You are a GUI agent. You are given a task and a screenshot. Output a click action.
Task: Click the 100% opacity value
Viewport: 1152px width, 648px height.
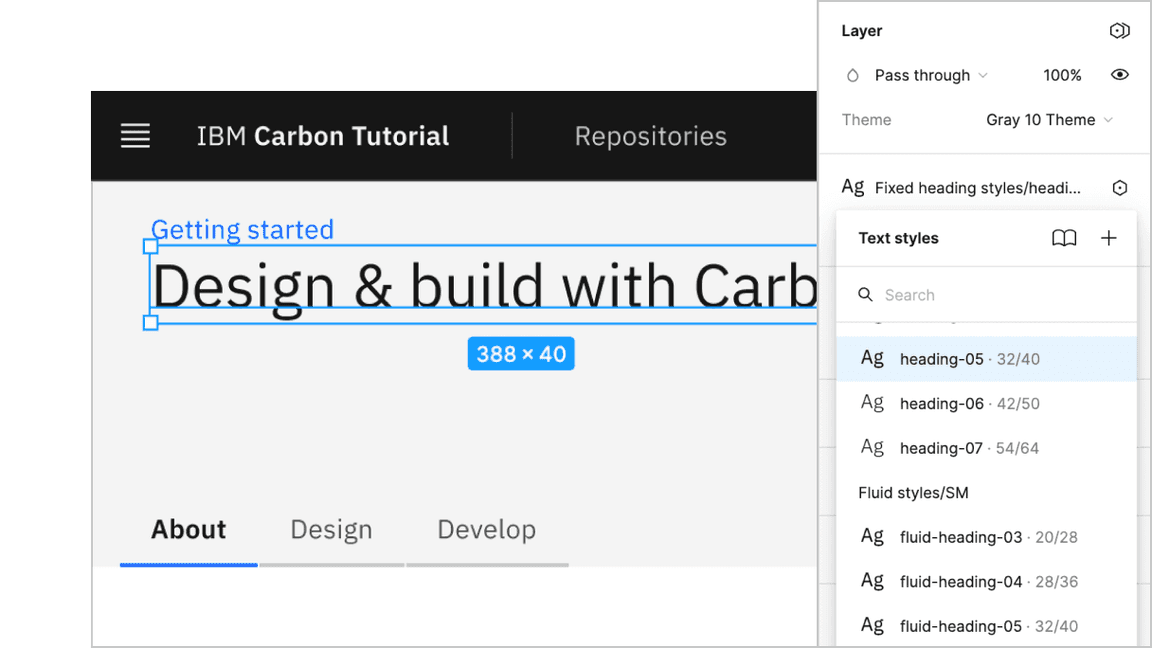click(1061, 75)
